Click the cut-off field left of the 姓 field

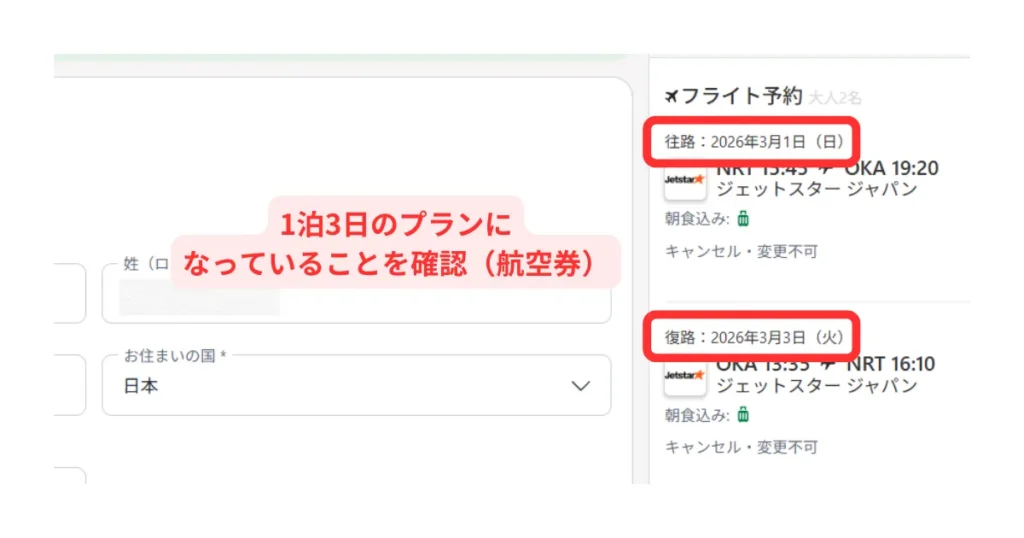point(70,294)
